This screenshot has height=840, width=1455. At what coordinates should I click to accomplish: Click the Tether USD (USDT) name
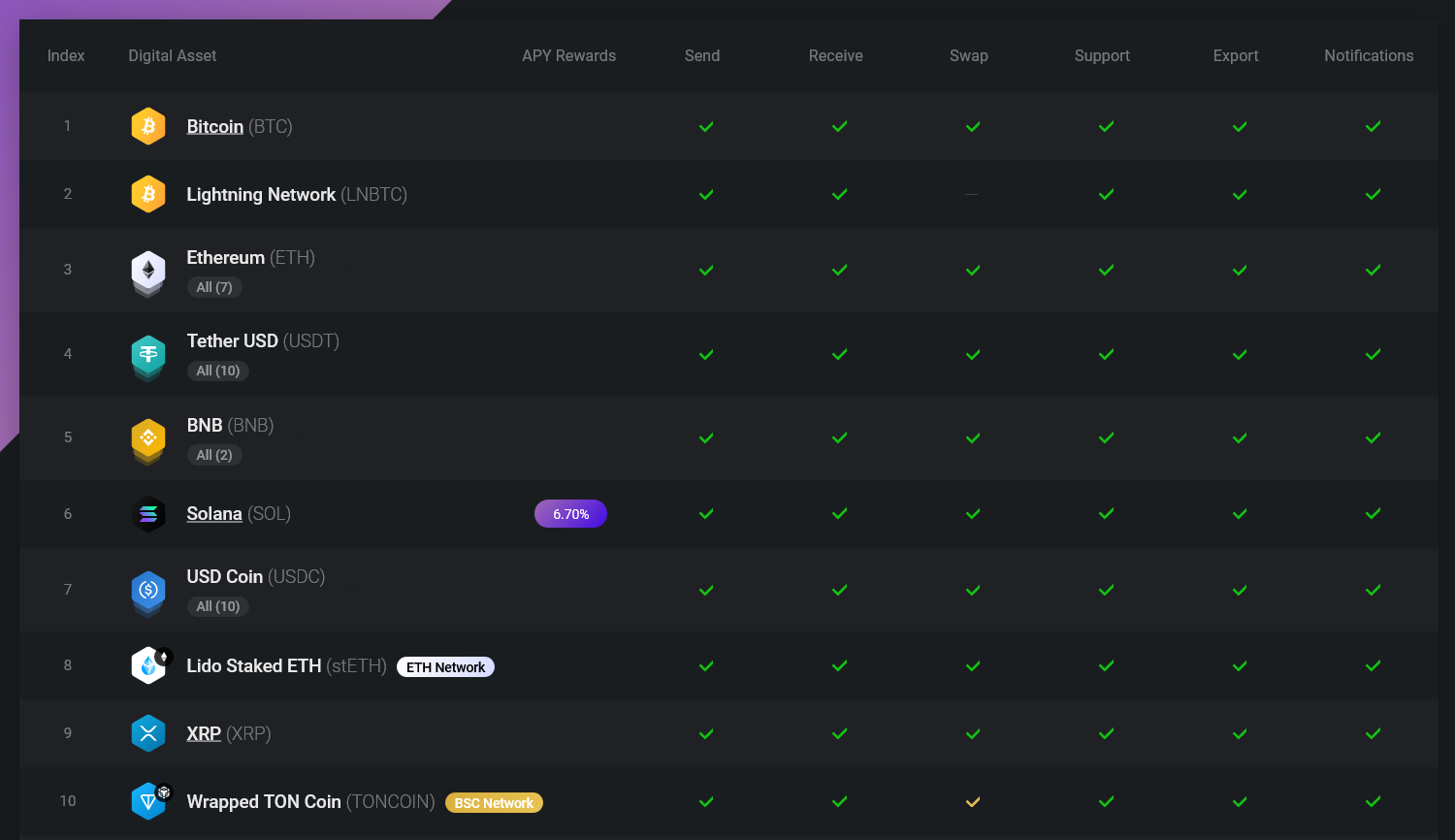pos(263,340)
